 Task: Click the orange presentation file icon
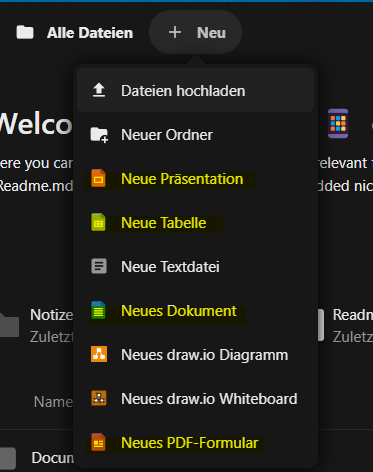click(98, 178)
